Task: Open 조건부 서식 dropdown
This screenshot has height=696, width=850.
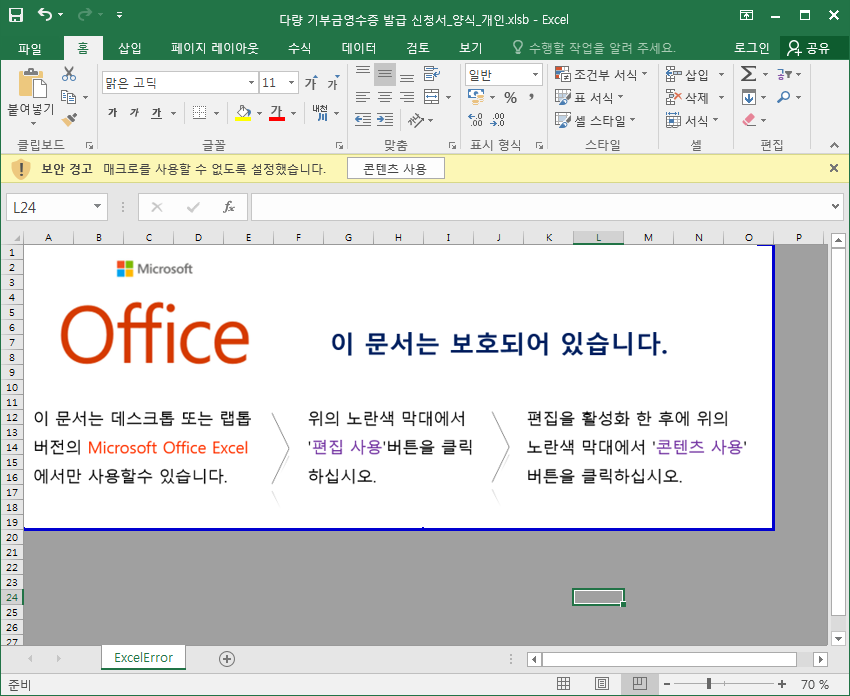Action: pyautogui.click(x=601, y=74)
